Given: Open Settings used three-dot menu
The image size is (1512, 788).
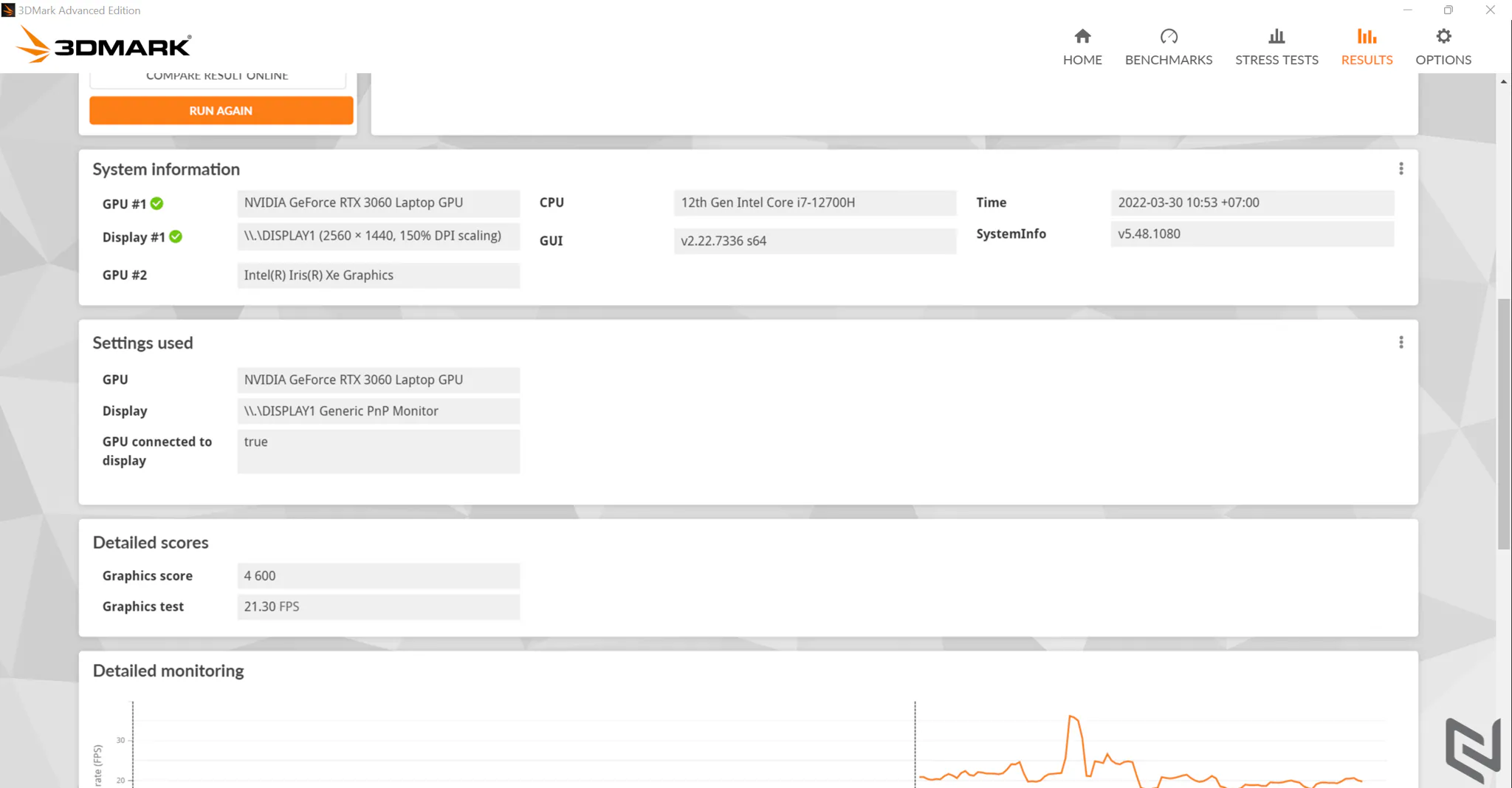Looking at the screenshot, I should (1401, 342).
